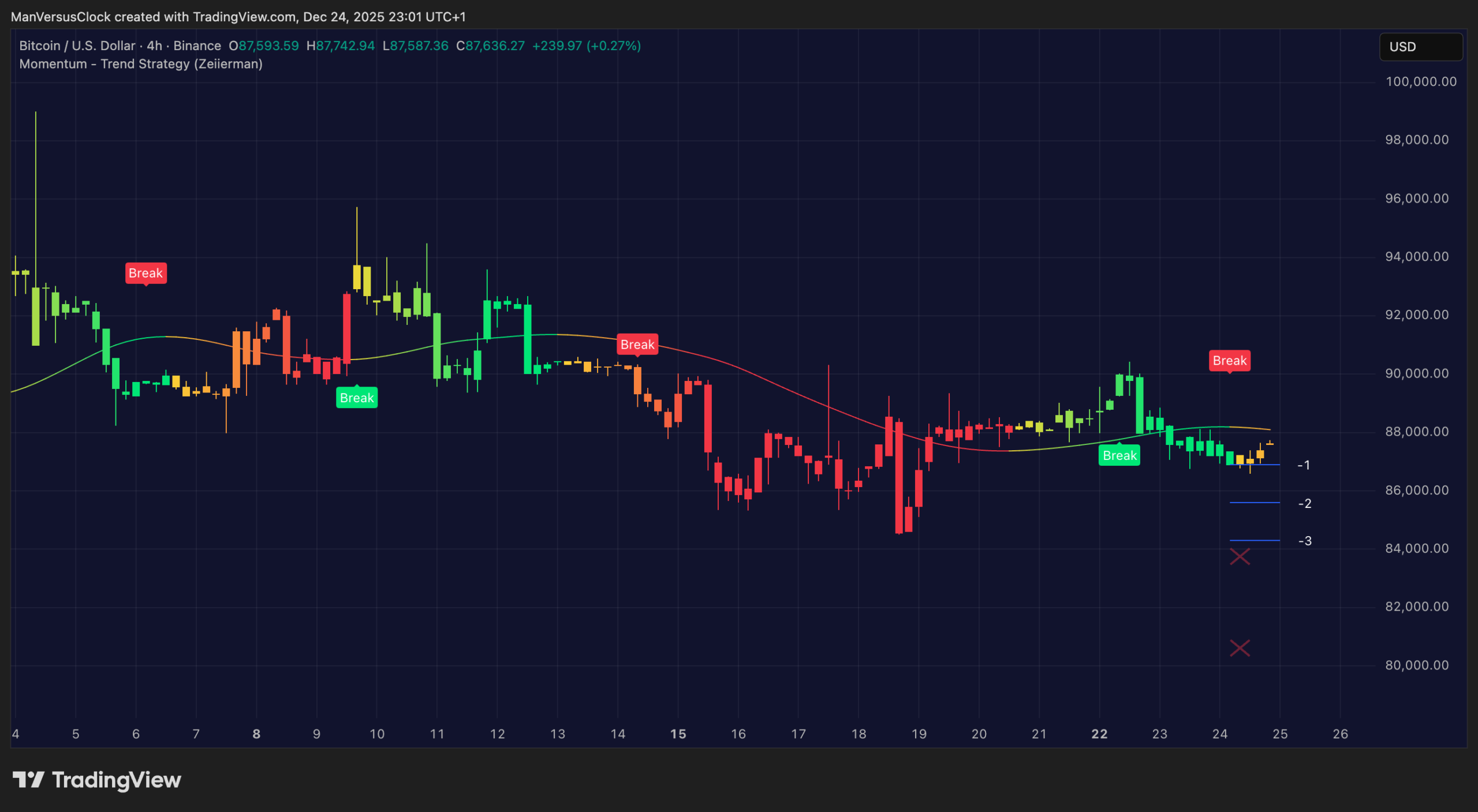Click the green Break label below December 9
This screenshot has height=812, width=1478.
pyautogui.click(x=356, y=398)
